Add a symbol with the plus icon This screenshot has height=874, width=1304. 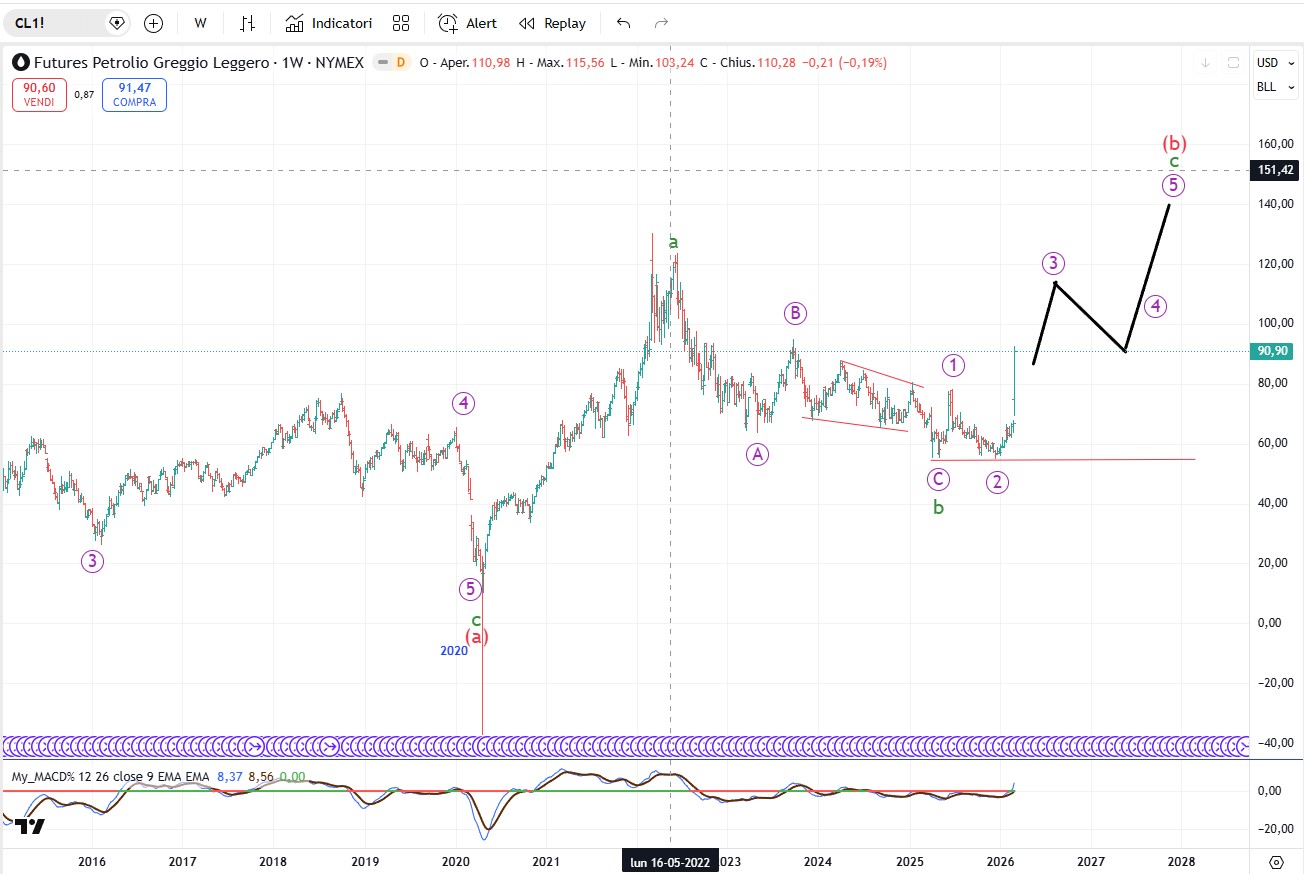click(153, 23)
